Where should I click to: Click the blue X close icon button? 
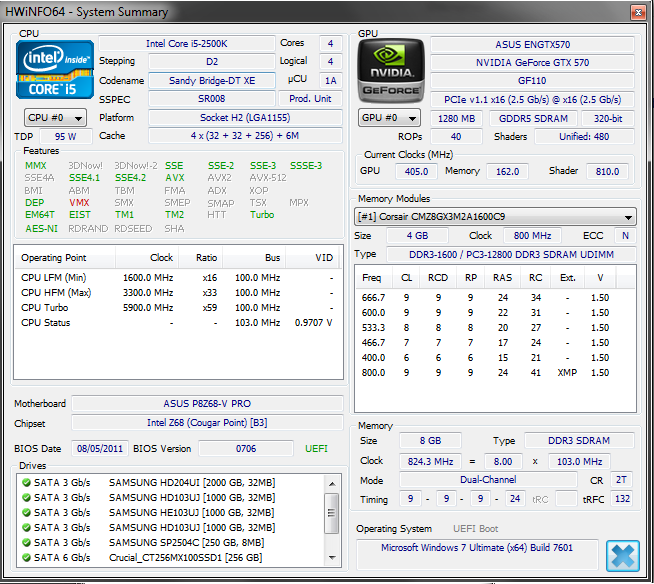click(x=622, y=556)
